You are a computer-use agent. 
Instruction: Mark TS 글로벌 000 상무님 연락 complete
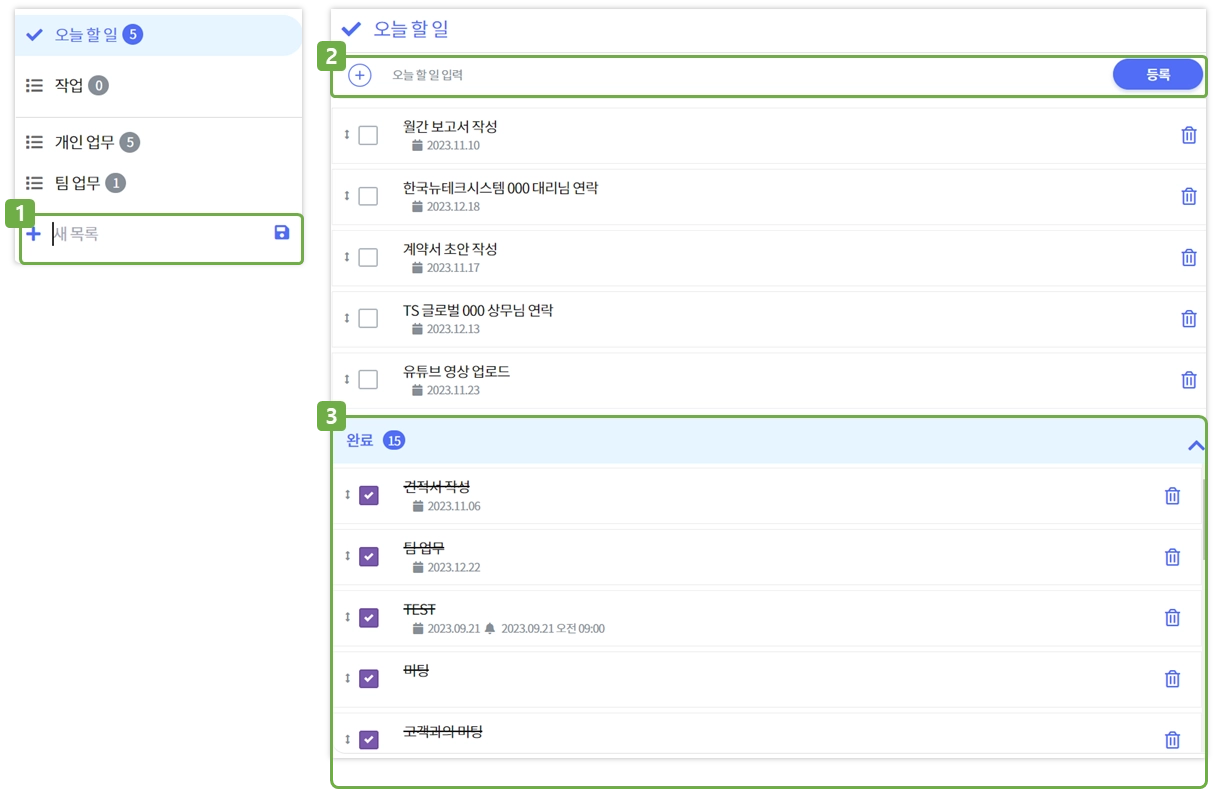(368, 318)
